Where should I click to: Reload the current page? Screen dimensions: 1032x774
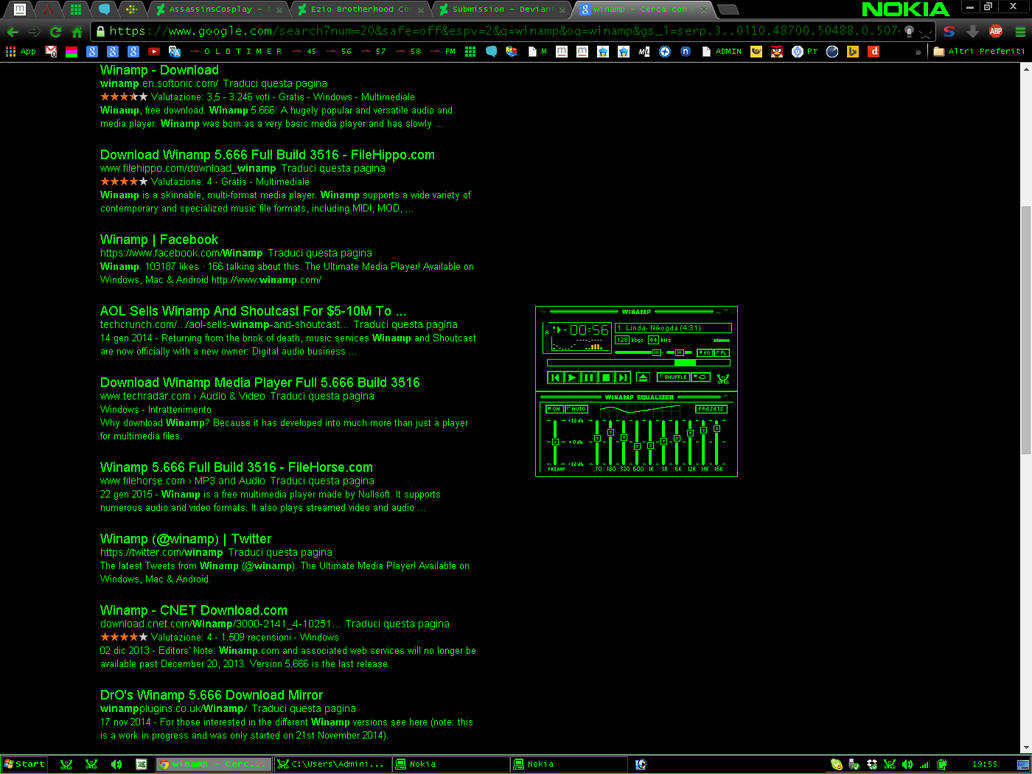pyautogui.click(x=55, y=32)
